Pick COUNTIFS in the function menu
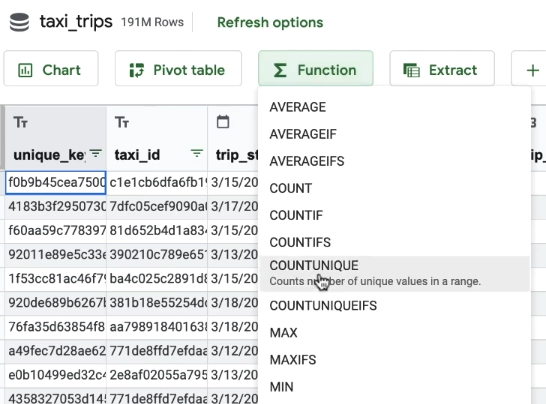 tap(395, 242)
